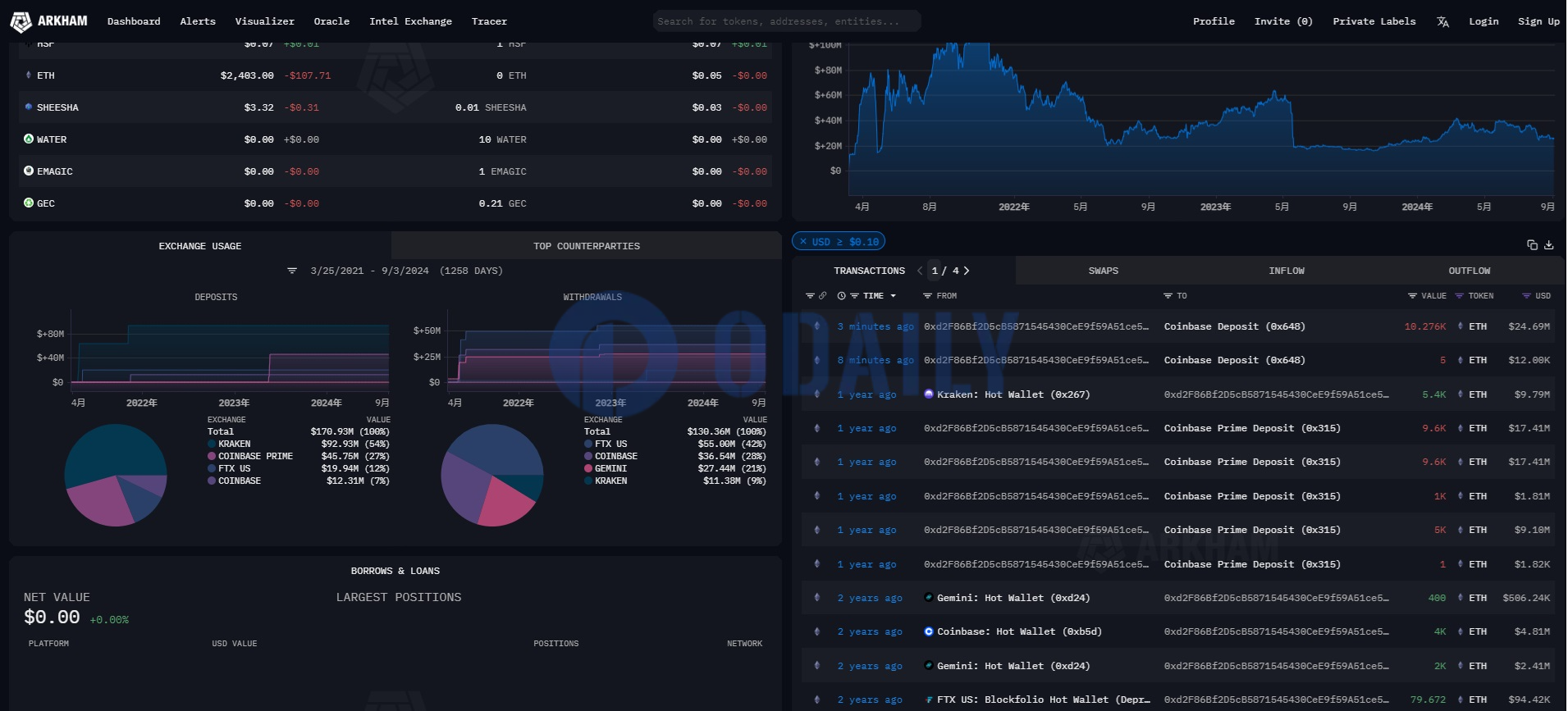
Task: Click FTX US Blockfolio wallet icon
Action: click(x=929, y=700)
